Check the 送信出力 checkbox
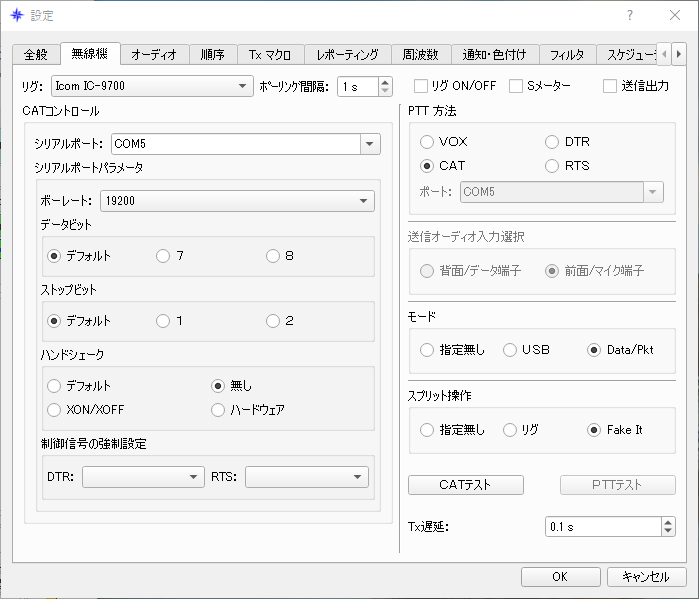Viewport: 699px width, 599px height. coord(609,86)
